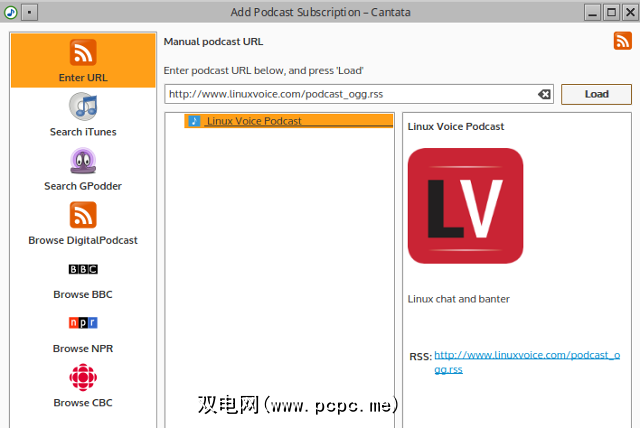This screenshot has height=428, width=640.
Task: Open the red CBC logo icon
Action: tap(83, 377)
